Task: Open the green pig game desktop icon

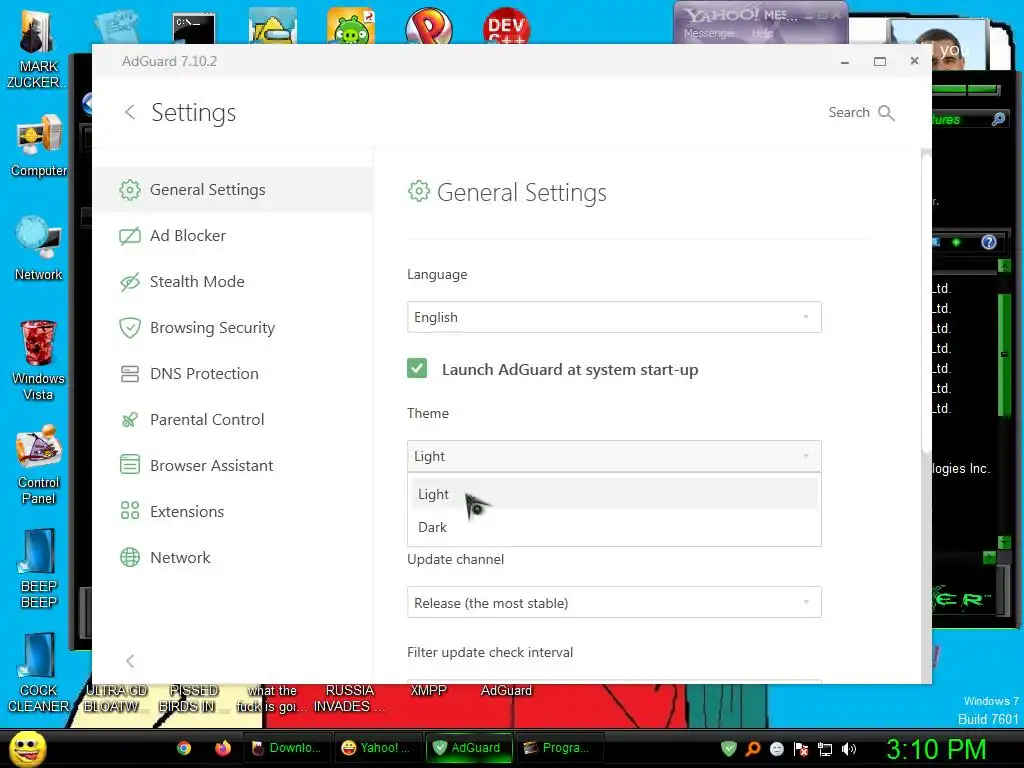Action: click(x=351, y=27)
